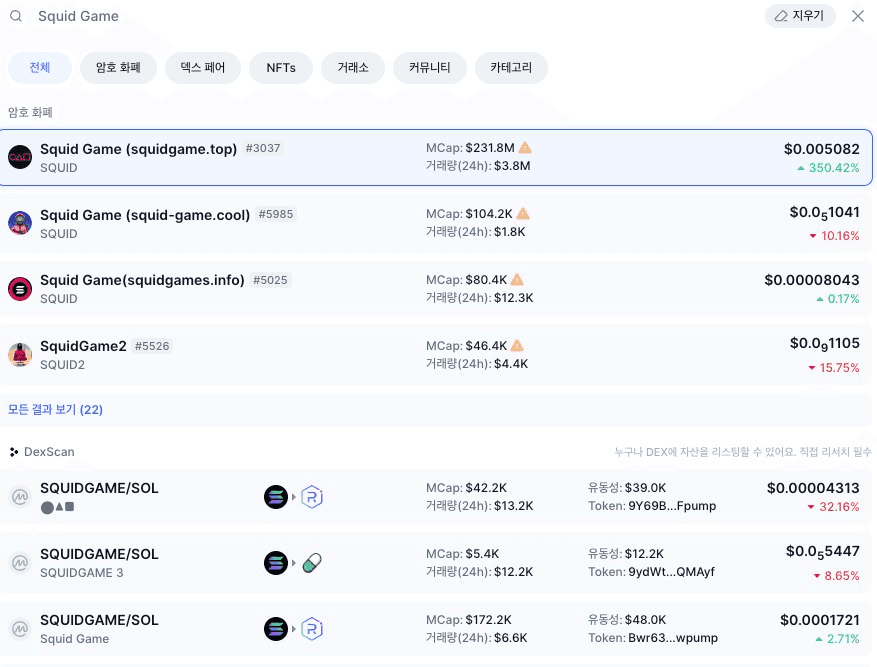Open SQUIDGAME/SOL pair with token 9Y69B...Fpump
This screenshot has height=667, width=877.
(x=436, y=497)
